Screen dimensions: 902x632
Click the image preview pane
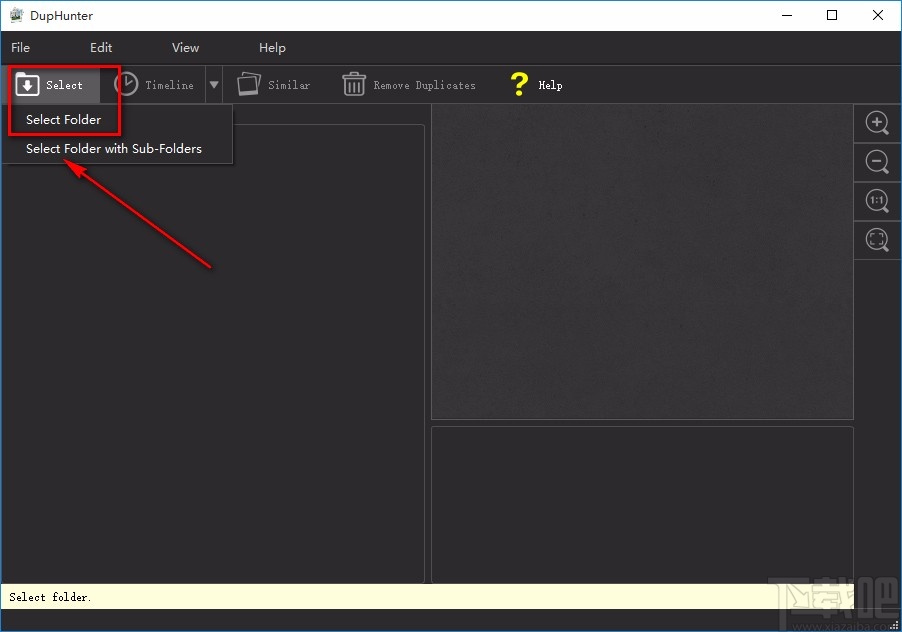point(642,262)
